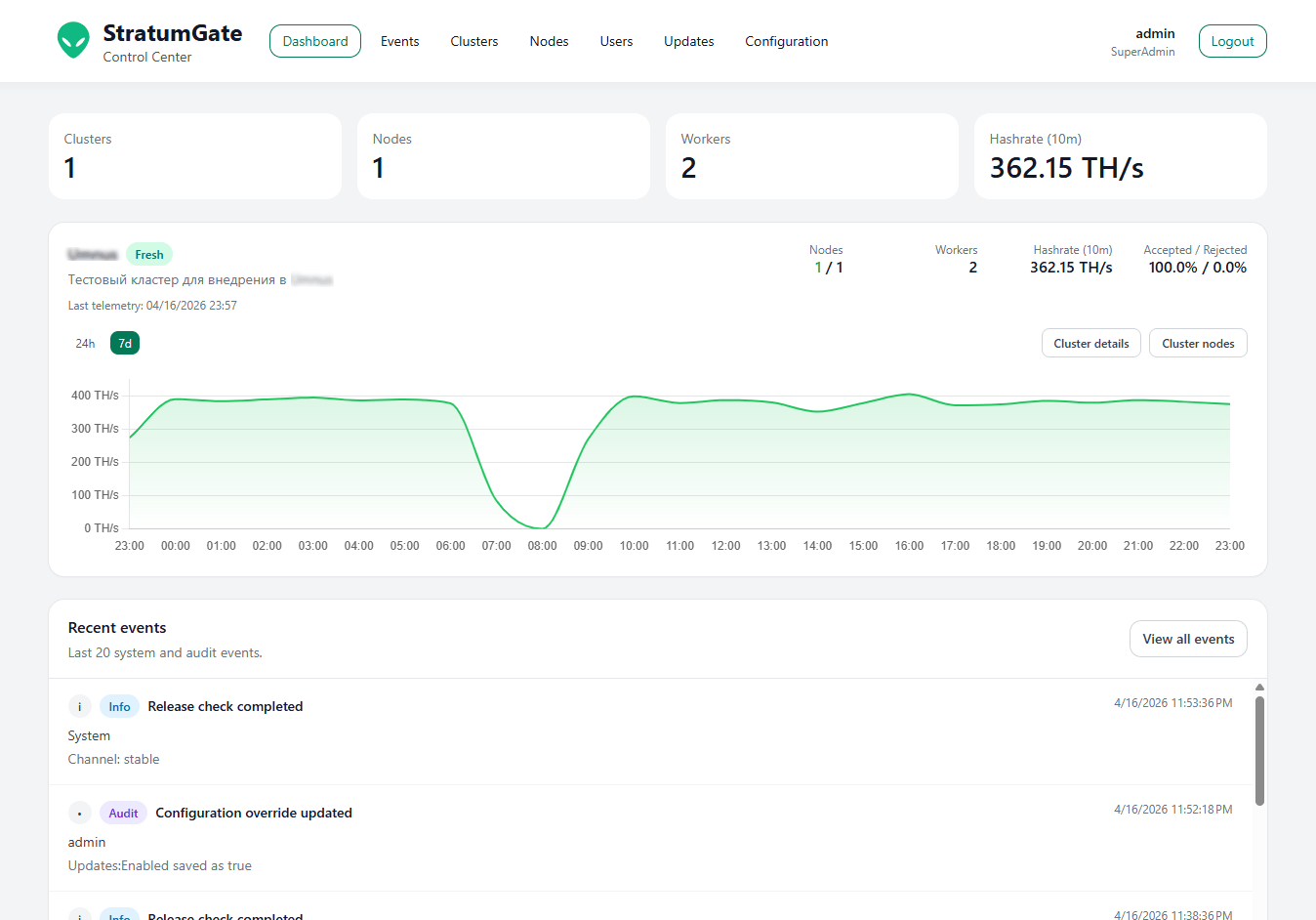Screen dimensions: 1316x920
Task: Click View all events button
Action: 1188,639
